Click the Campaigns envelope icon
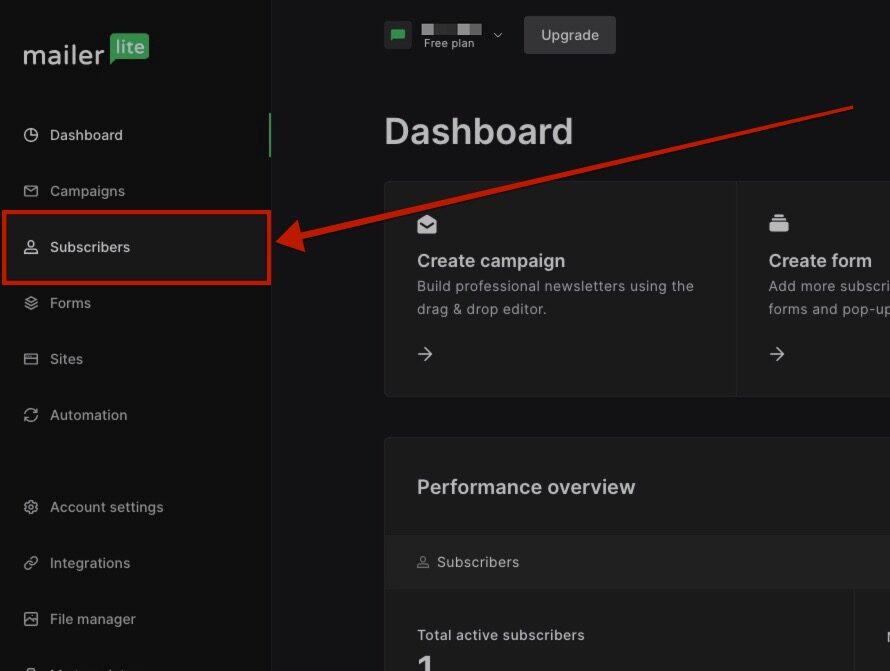Screen dimensions: 890x671 (x=31, y=191)
